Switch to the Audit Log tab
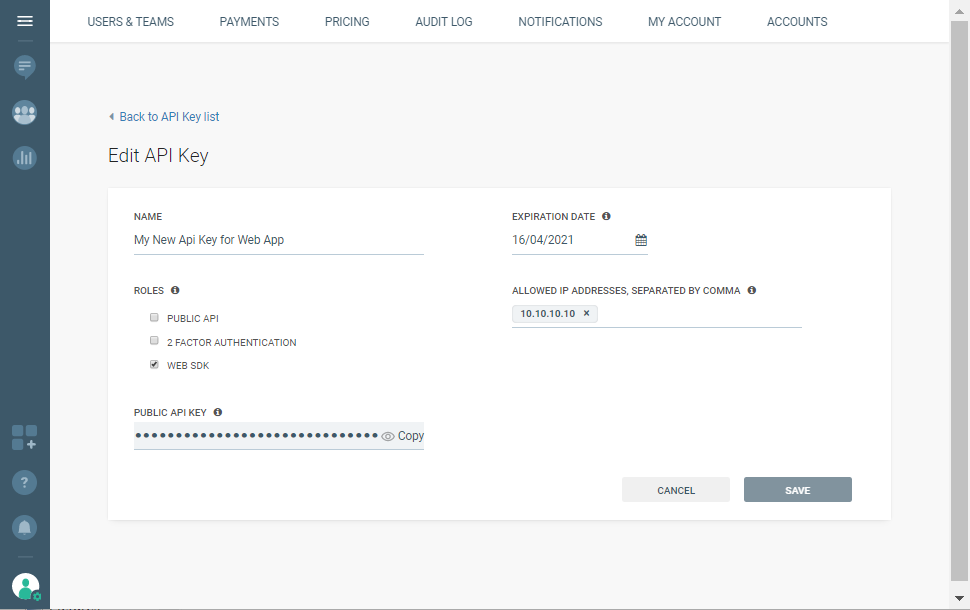The image size is (970, 610). (x=443, y=22)
